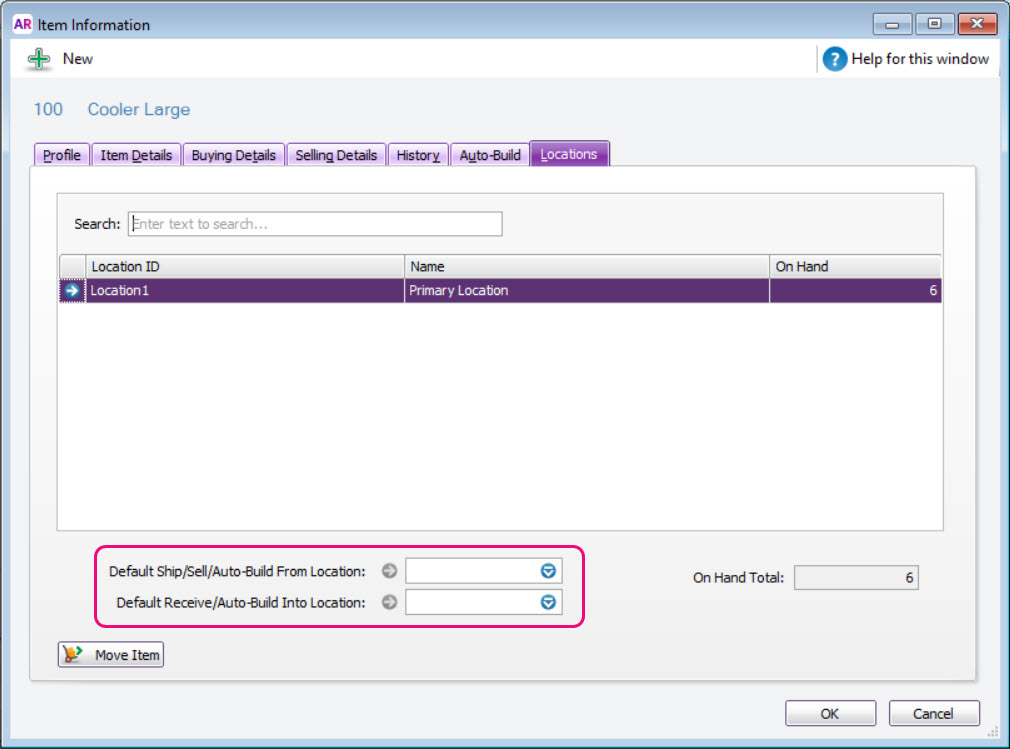Click arrow icon next to Default Receive location
Image resolution: width=1010 pixels, height=749 pixels.
390,602
